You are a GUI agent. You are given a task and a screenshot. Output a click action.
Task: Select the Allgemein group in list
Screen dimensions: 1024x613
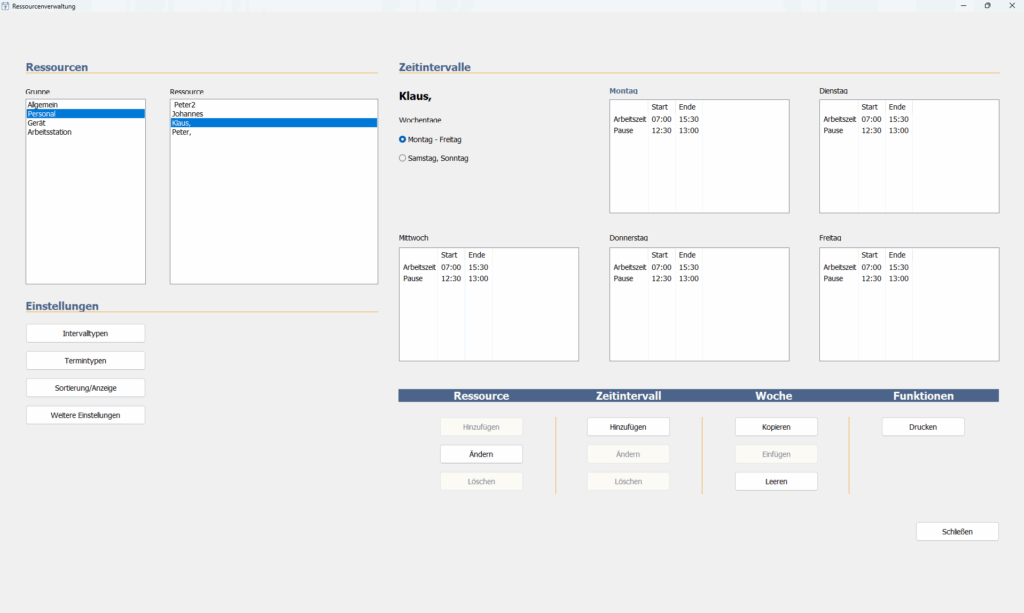43,105
